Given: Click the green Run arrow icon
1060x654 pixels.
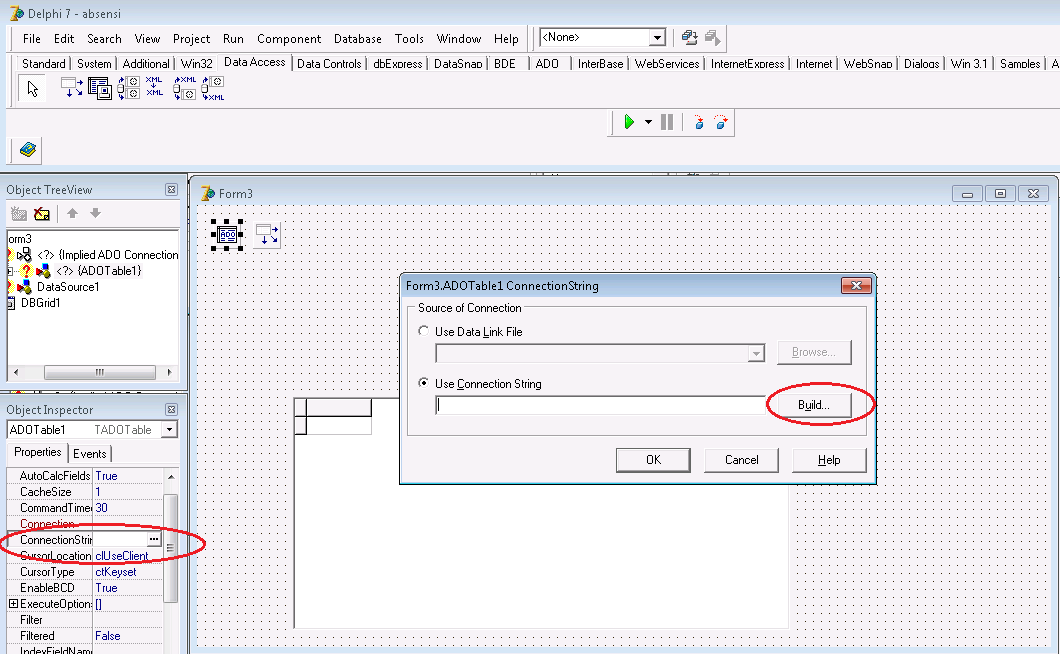Looking at the screenshot, I should [x=631, y=122].
